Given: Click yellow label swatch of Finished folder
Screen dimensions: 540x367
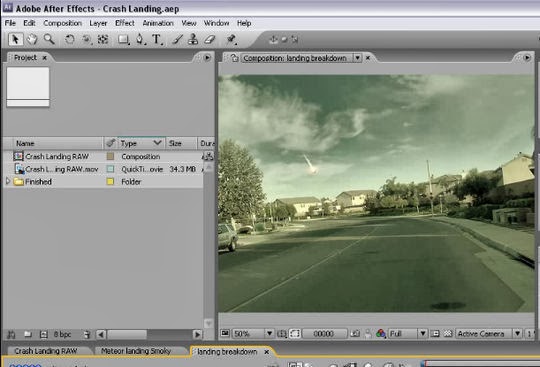Looking at the screenshot, I should [110, 181].
